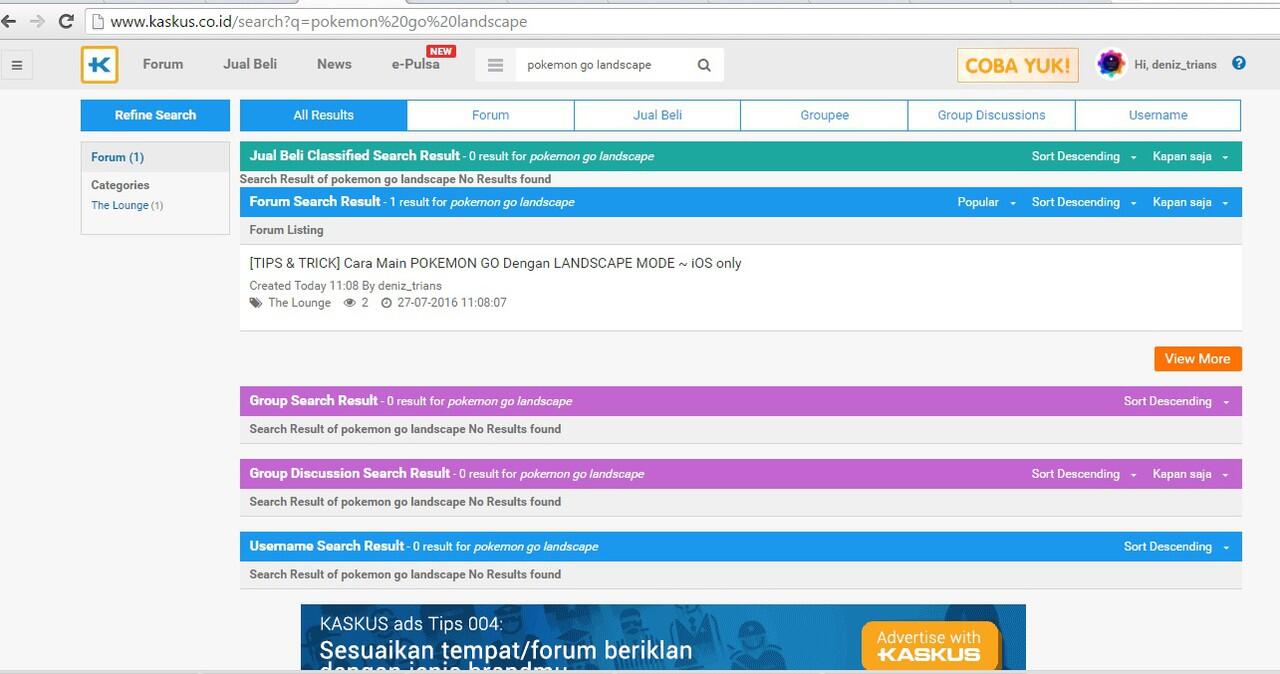Click The Lounge tag under thread
This screenshot has height=674, width=1280.
click(299, 303)
